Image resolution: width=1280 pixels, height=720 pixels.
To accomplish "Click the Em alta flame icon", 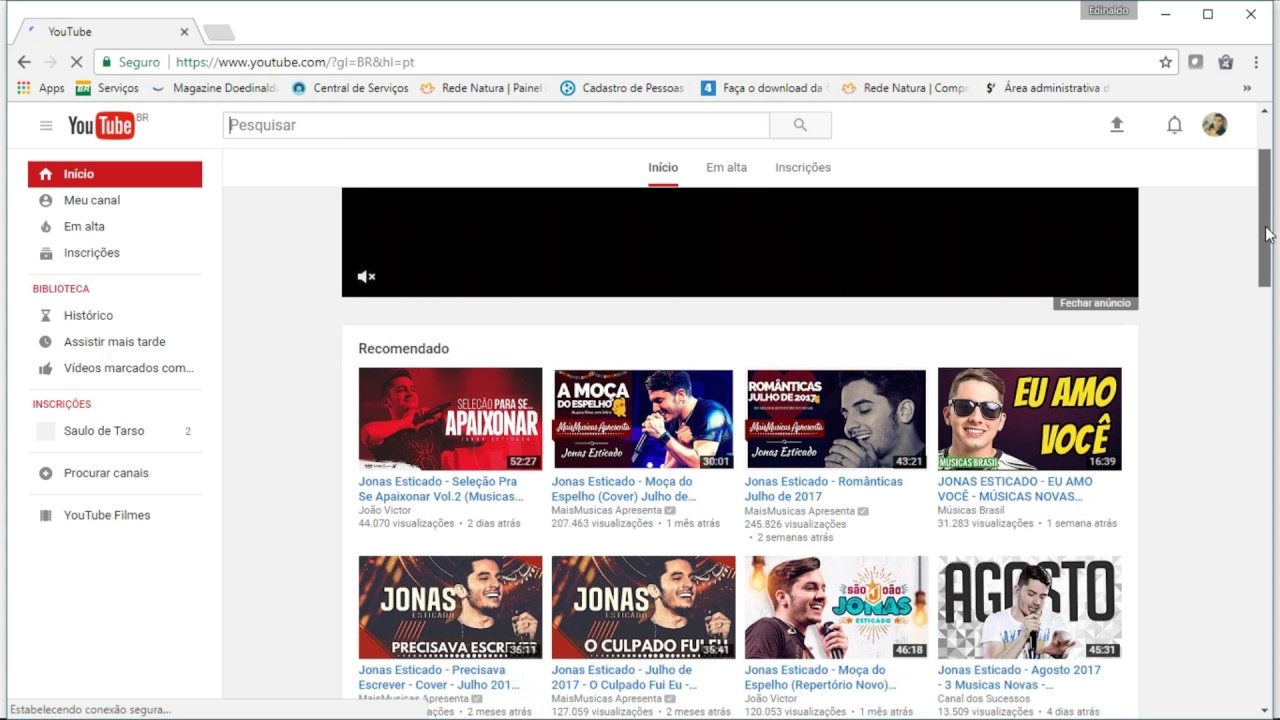I will pyautogui.click(x=45, y=227).
